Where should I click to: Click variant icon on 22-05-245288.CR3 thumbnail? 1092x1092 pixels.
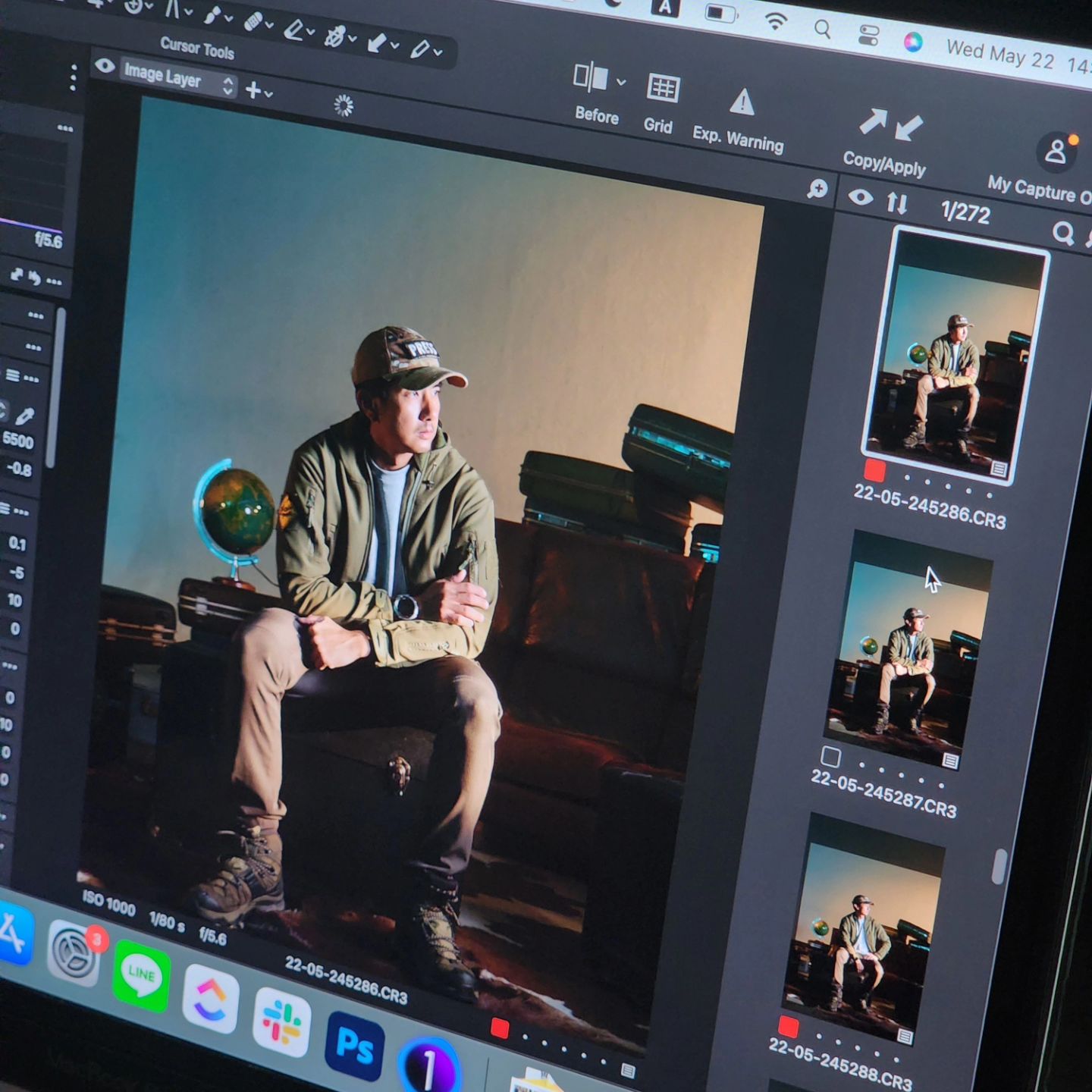click(905, 1036)
